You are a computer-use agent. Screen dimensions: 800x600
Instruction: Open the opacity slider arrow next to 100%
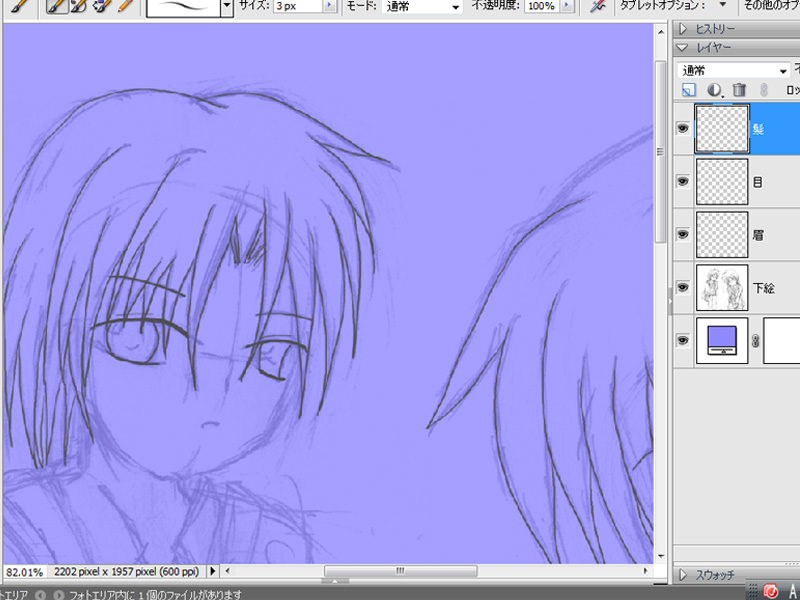(566, 6)
